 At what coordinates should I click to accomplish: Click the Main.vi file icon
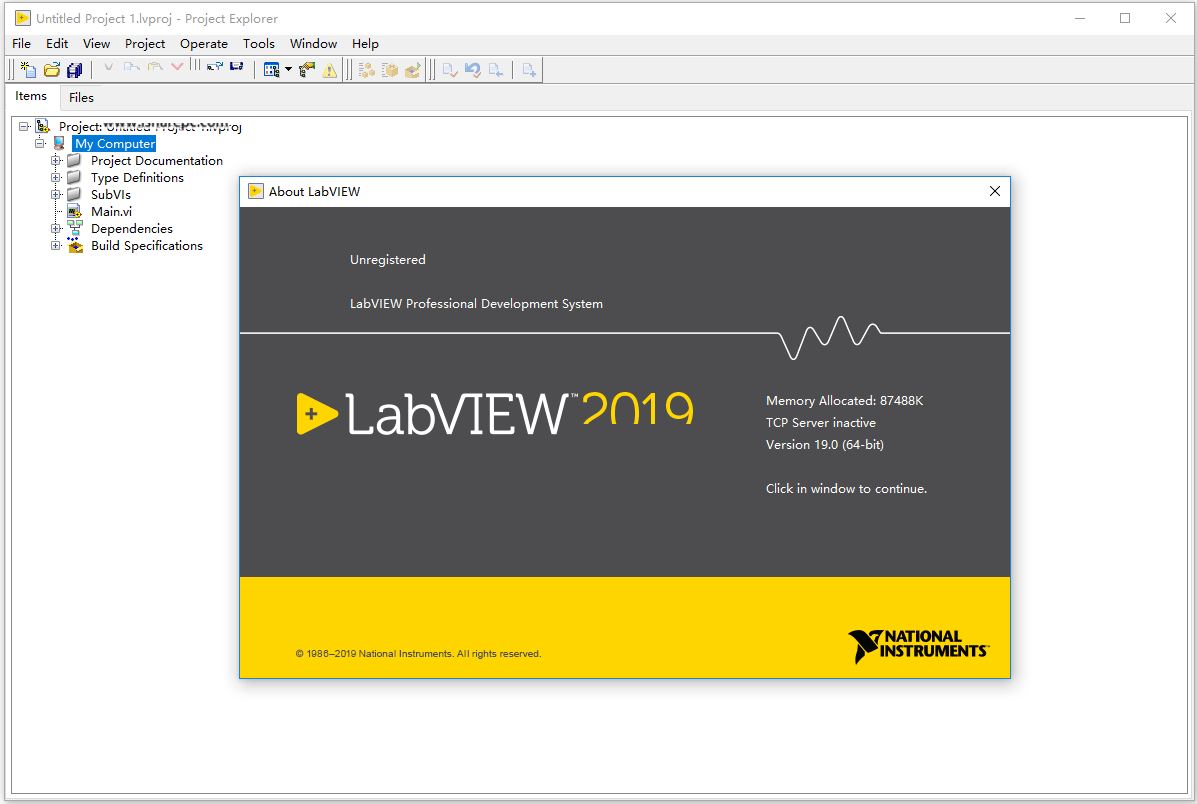pos(74,212)
